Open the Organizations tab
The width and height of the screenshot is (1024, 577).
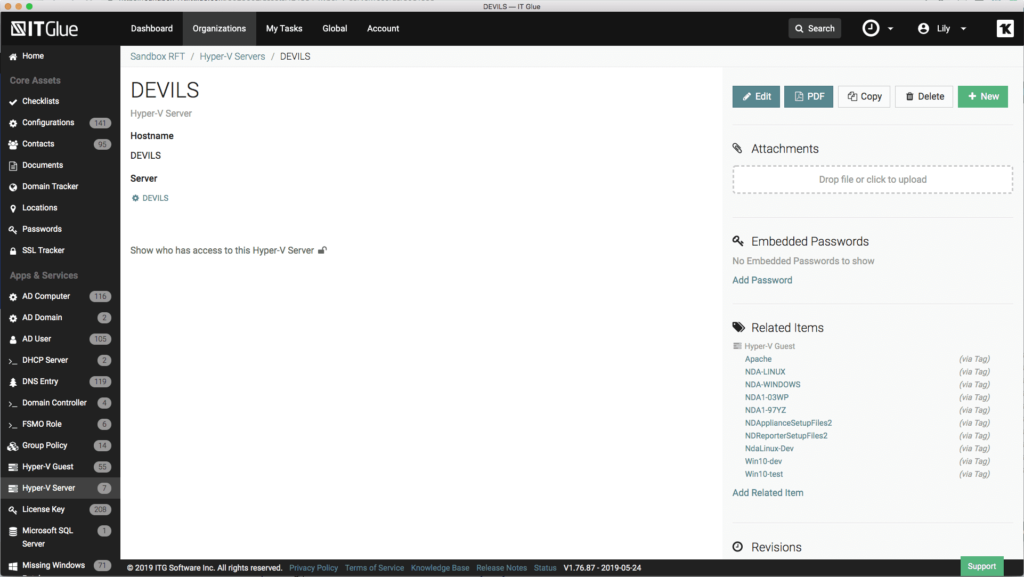point(218,29)
